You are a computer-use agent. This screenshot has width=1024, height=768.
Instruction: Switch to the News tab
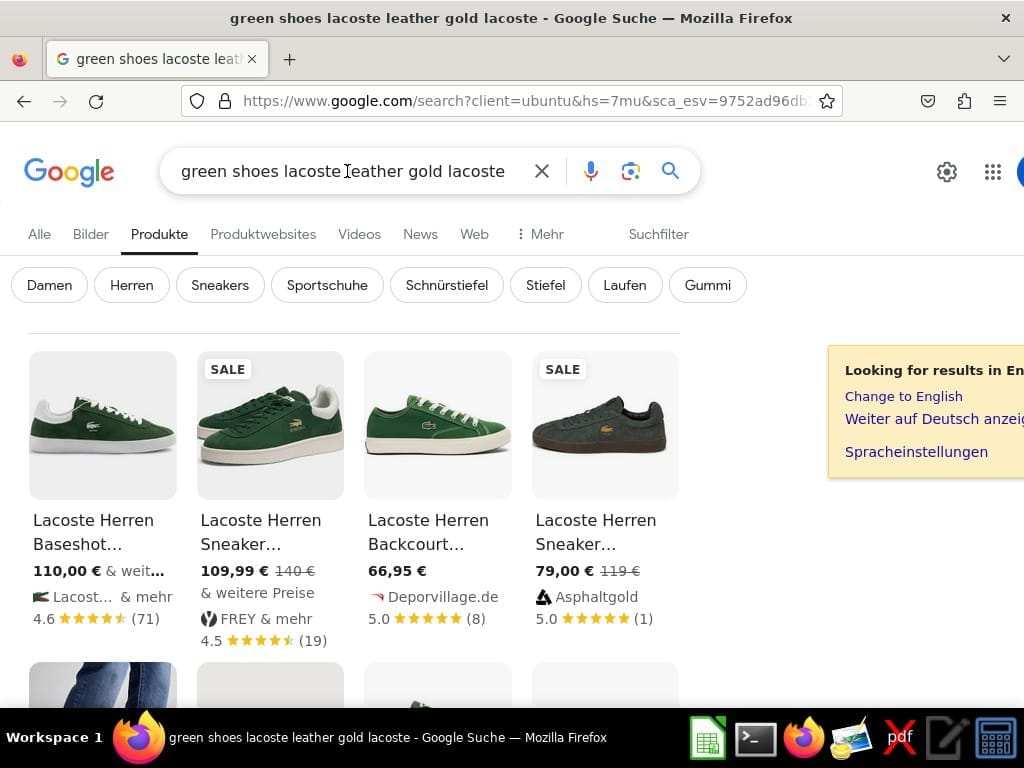[420, 234]
